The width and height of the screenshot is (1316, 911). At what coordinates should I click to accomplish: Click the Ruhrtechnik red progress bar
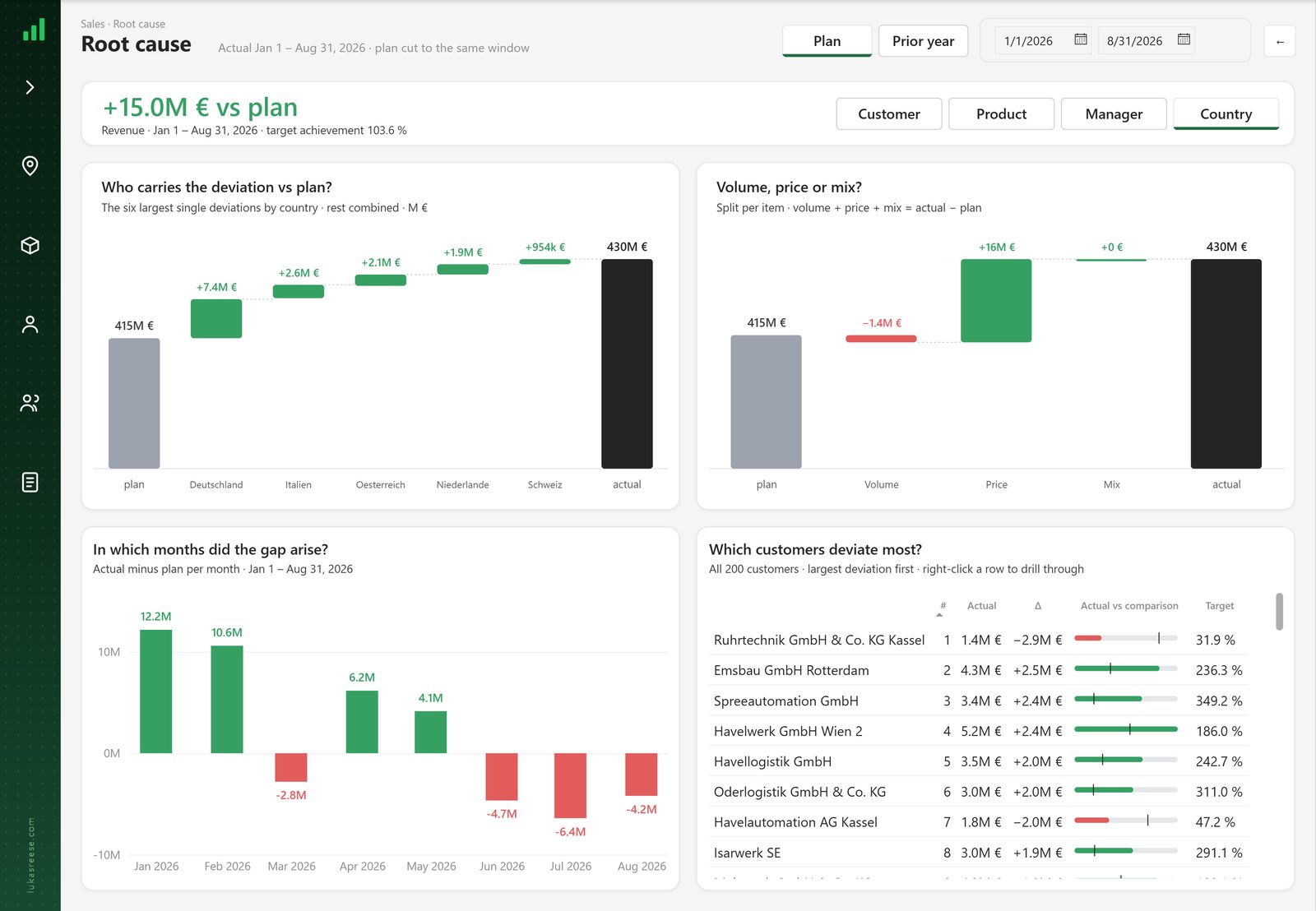click(x=1087, y=638)
